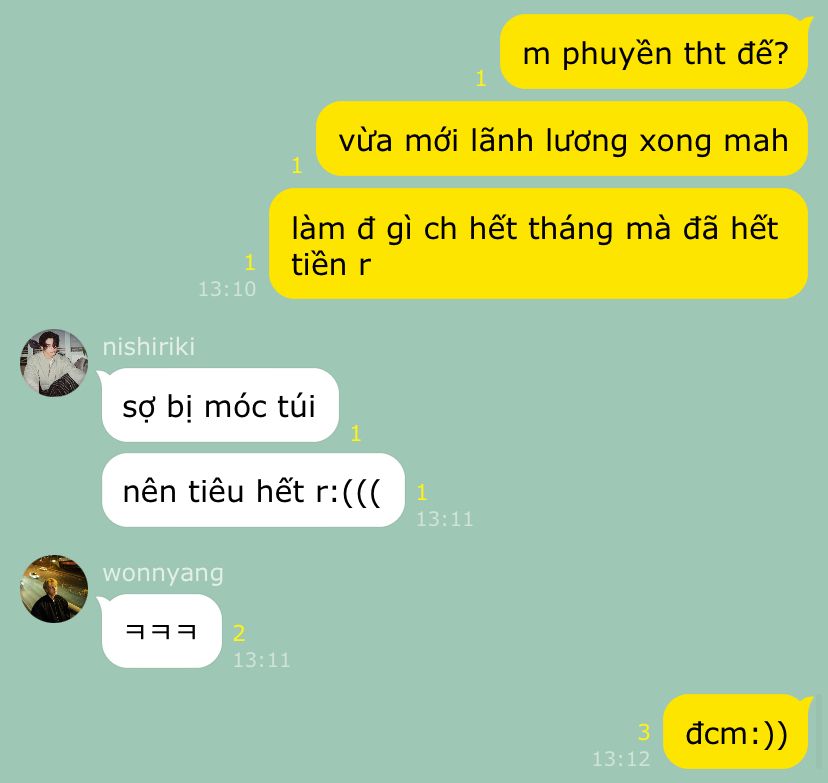Click unread count 1 beside 'sợ bị móc túi'
Screen dimensions: 828x783
coord(356,433)
